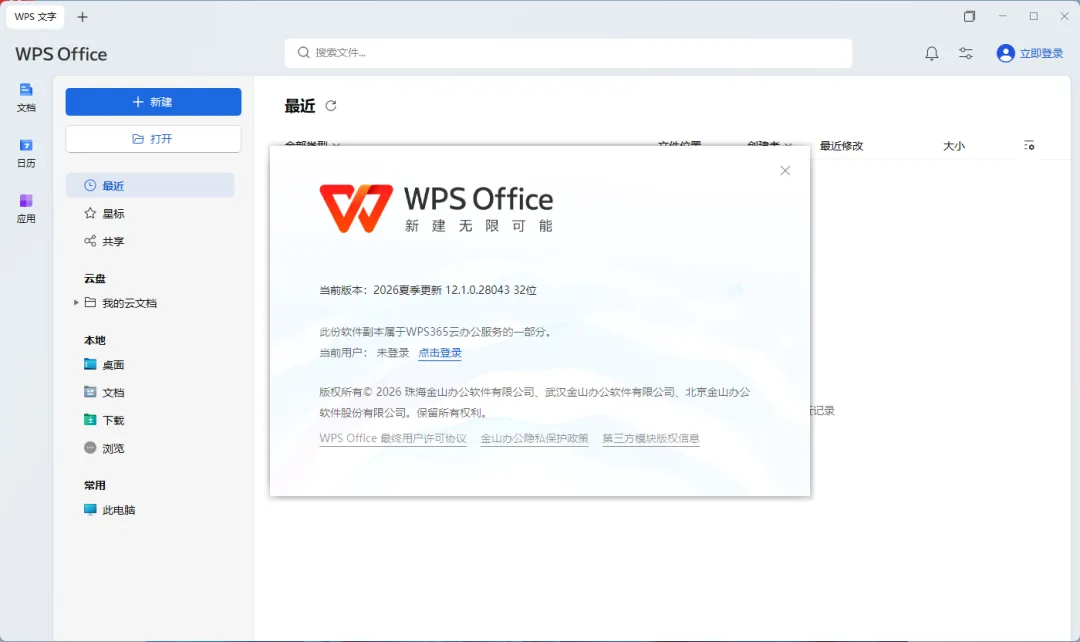Expand the 我的云文档 tree arrow

click(x=76, y=302)
